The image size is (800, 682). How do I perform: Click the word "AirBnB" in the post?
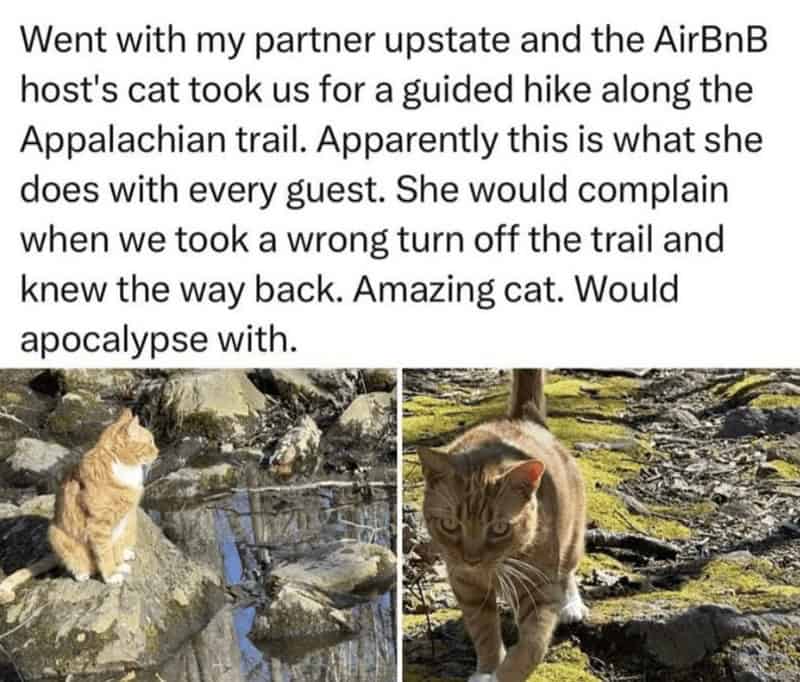tap(710, 40)
